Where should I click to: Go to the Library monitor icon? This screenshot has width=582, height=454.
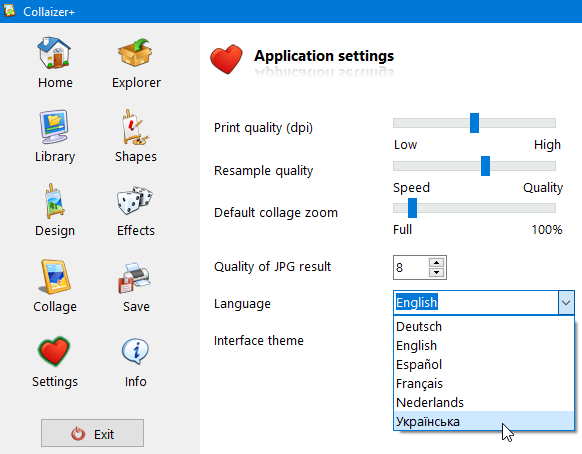click(54, 127)
